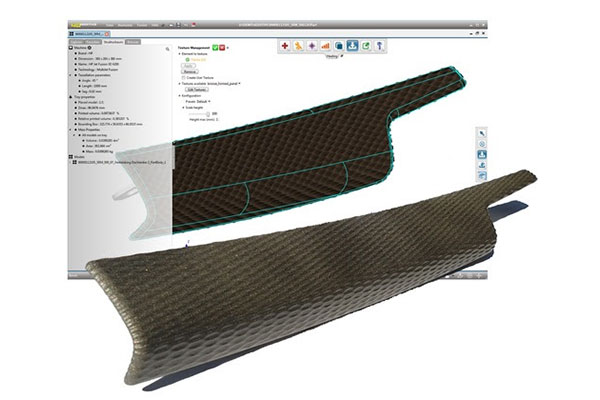Collapse the Scale height section
The width and height of the screenshot is (600, 400).
pos(183,108)
